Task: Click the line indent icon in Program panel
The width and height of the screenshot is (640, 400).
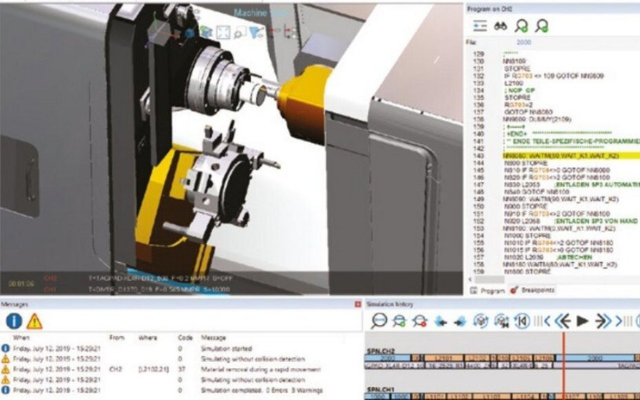Action: [x=480, y=27]
